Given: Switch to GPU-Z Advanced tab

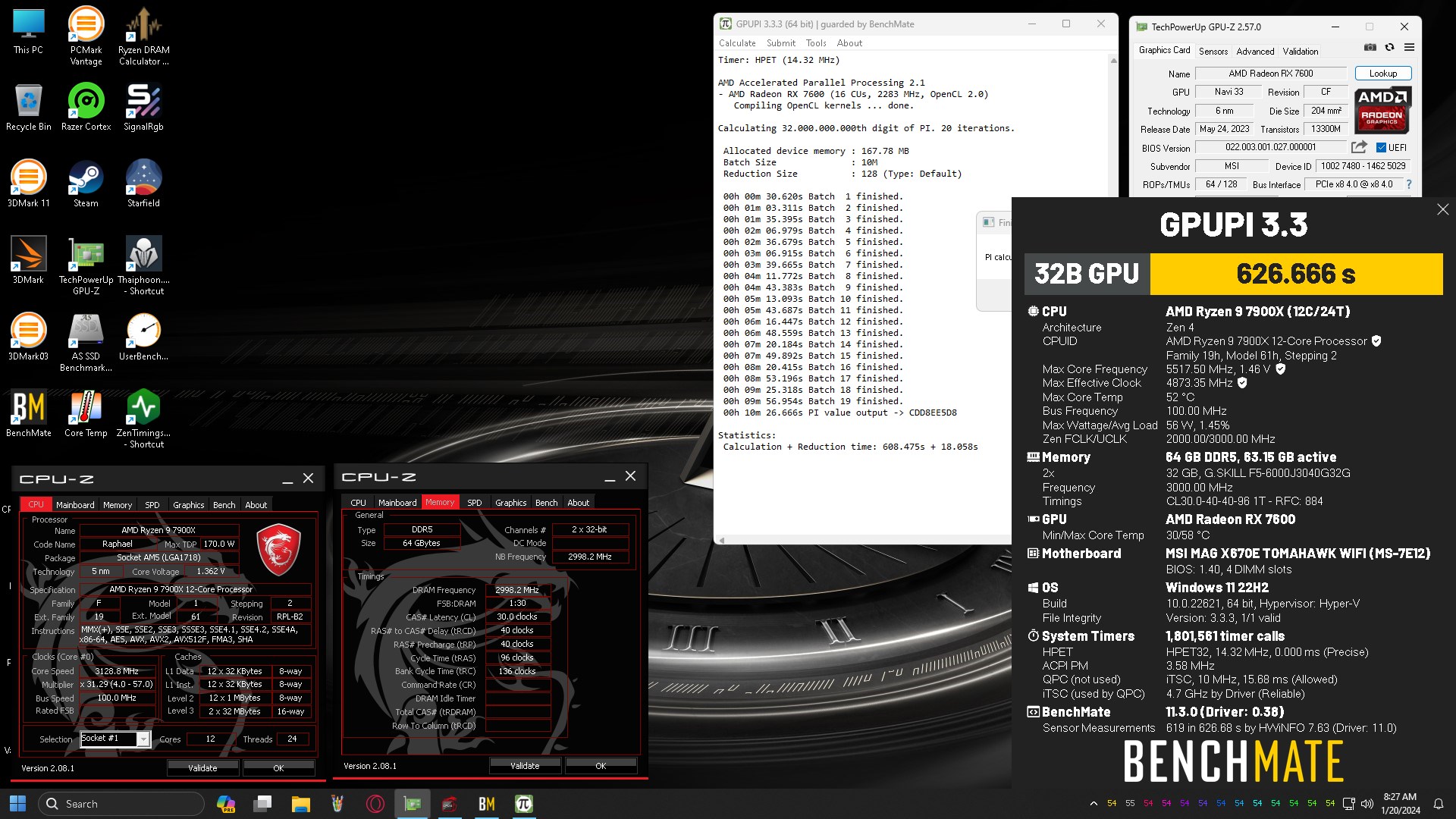Looking at the screenshot, I should click(1255, 52).
